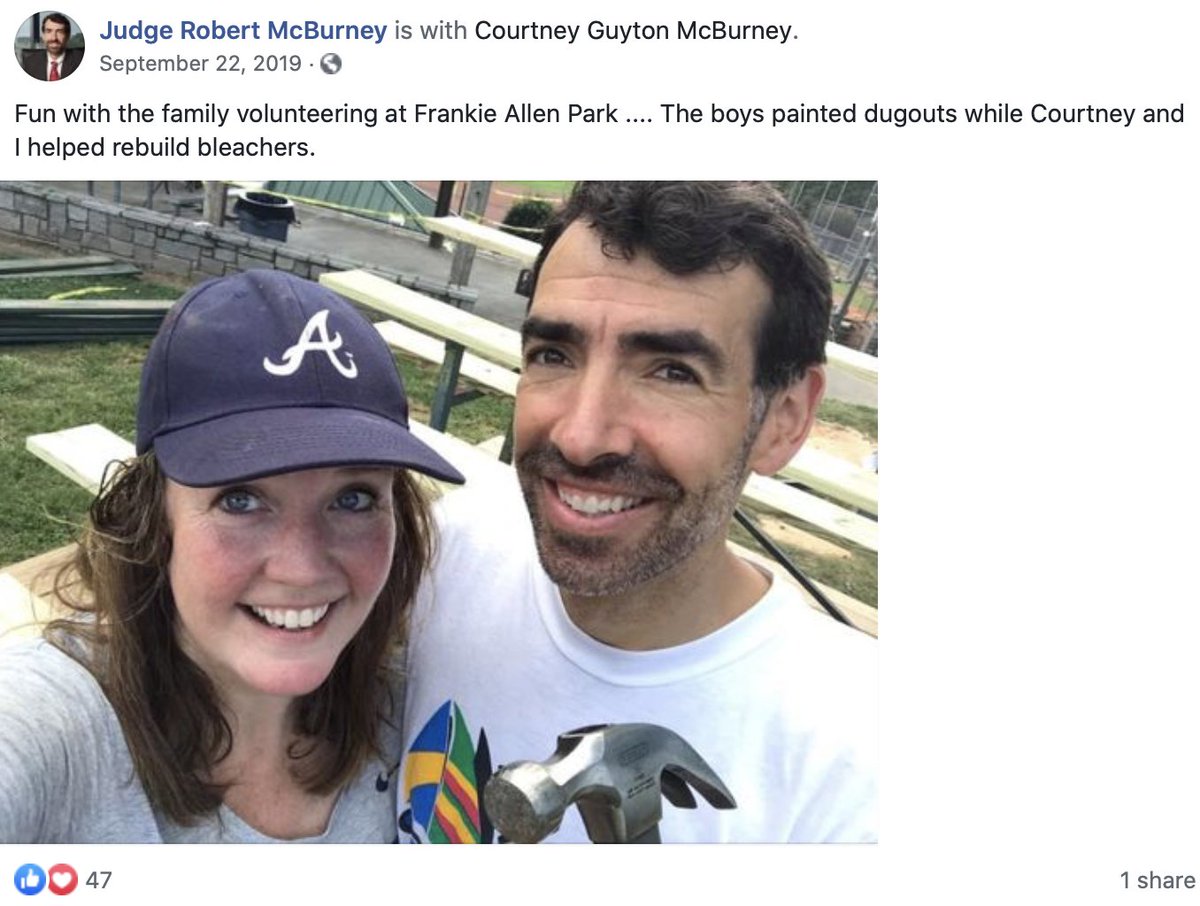Click the navy cap brim in photo

pos(300,452)
